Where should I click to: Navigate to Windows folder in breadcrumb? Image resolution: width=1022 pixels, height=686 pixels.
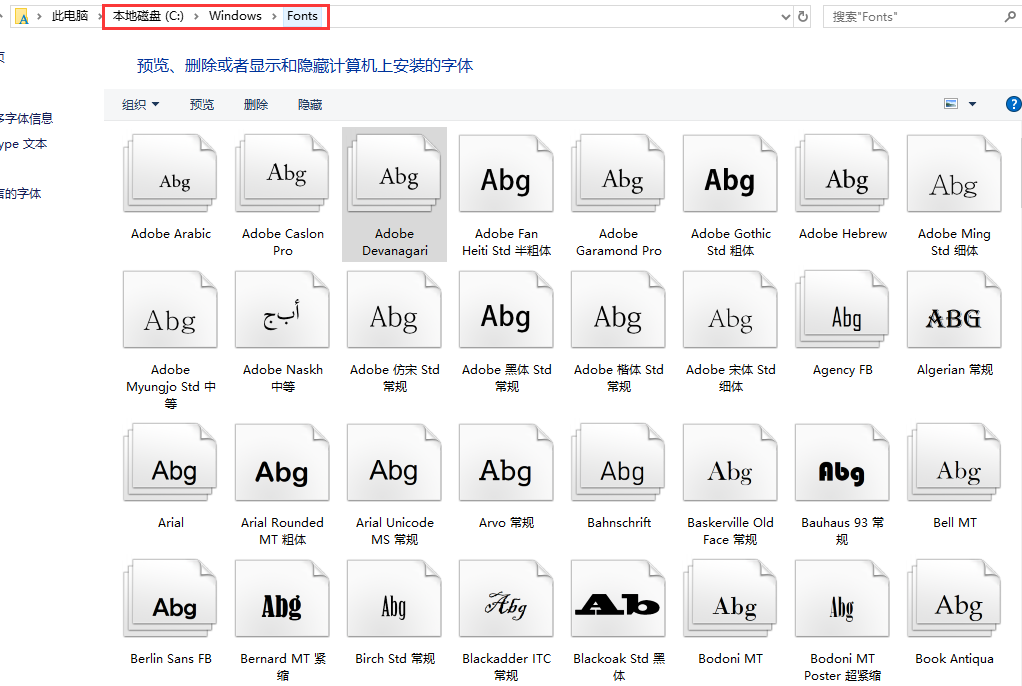pyautogui.click(x=235, y=16)
